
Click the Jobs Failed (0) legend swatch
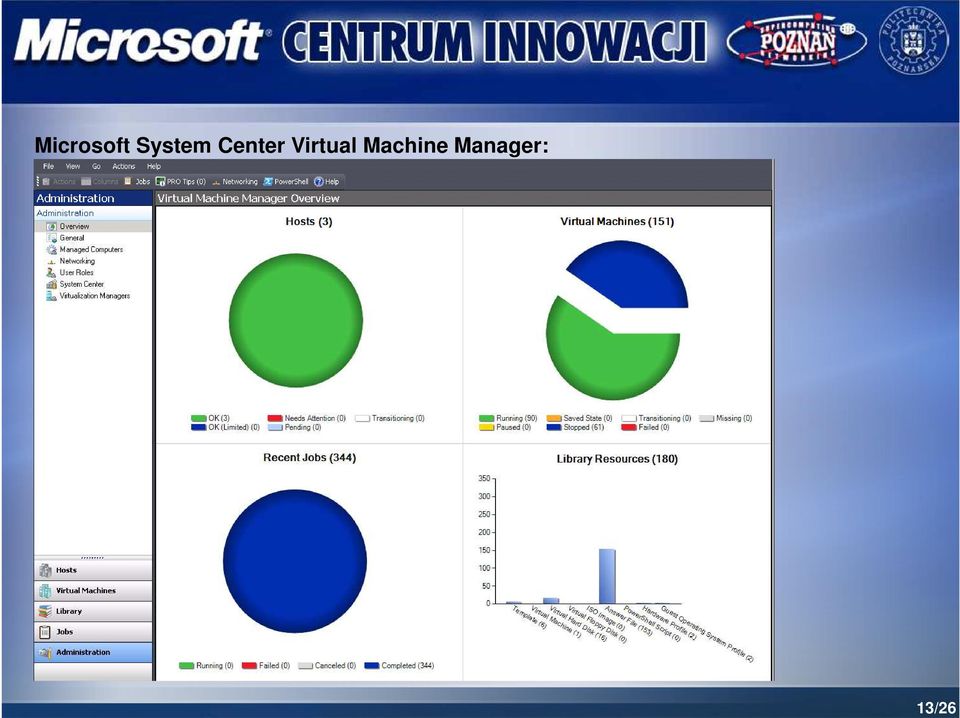[249, 666]
